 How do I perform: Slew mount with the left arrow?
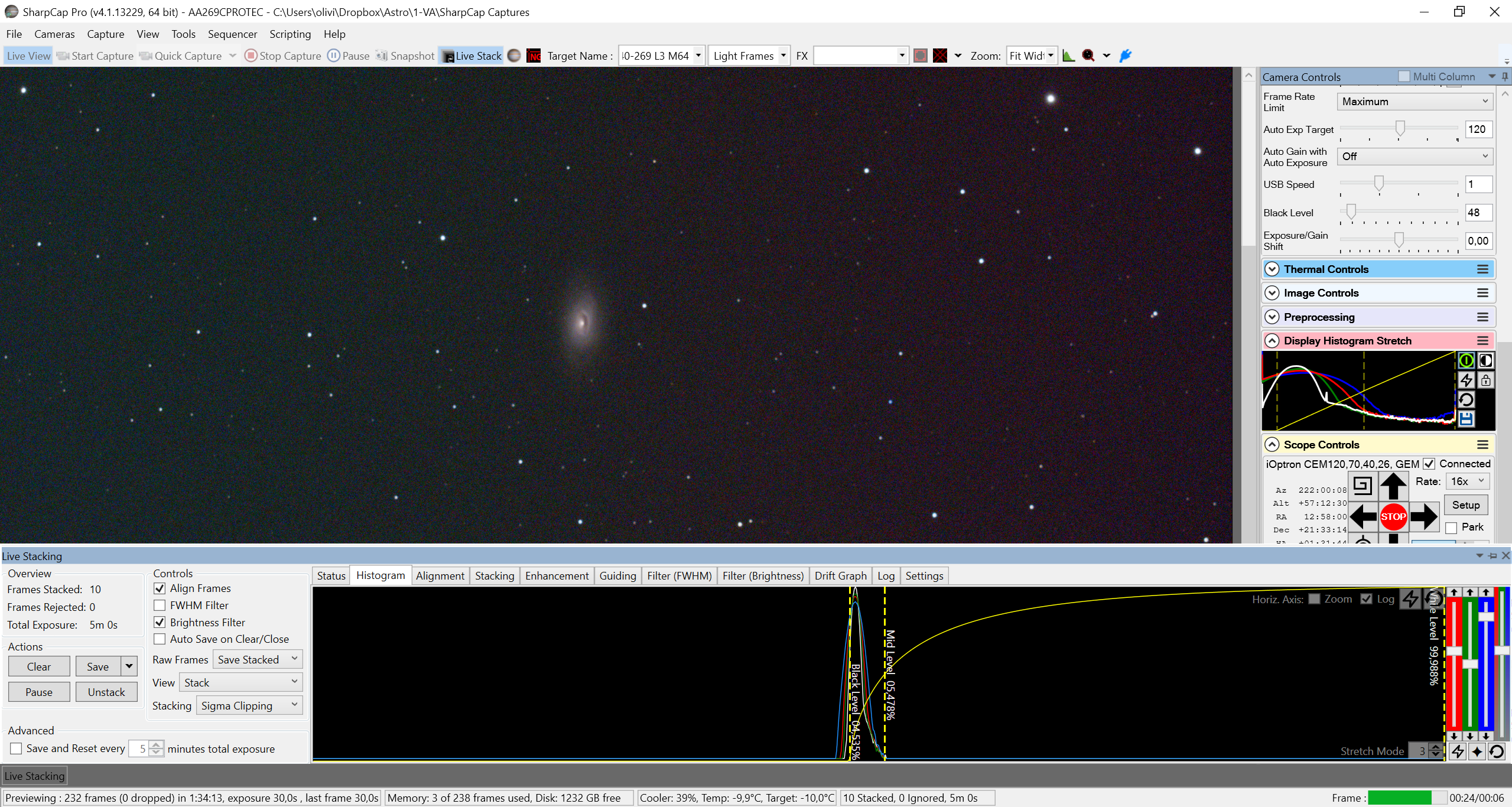tap(1363, 516)
